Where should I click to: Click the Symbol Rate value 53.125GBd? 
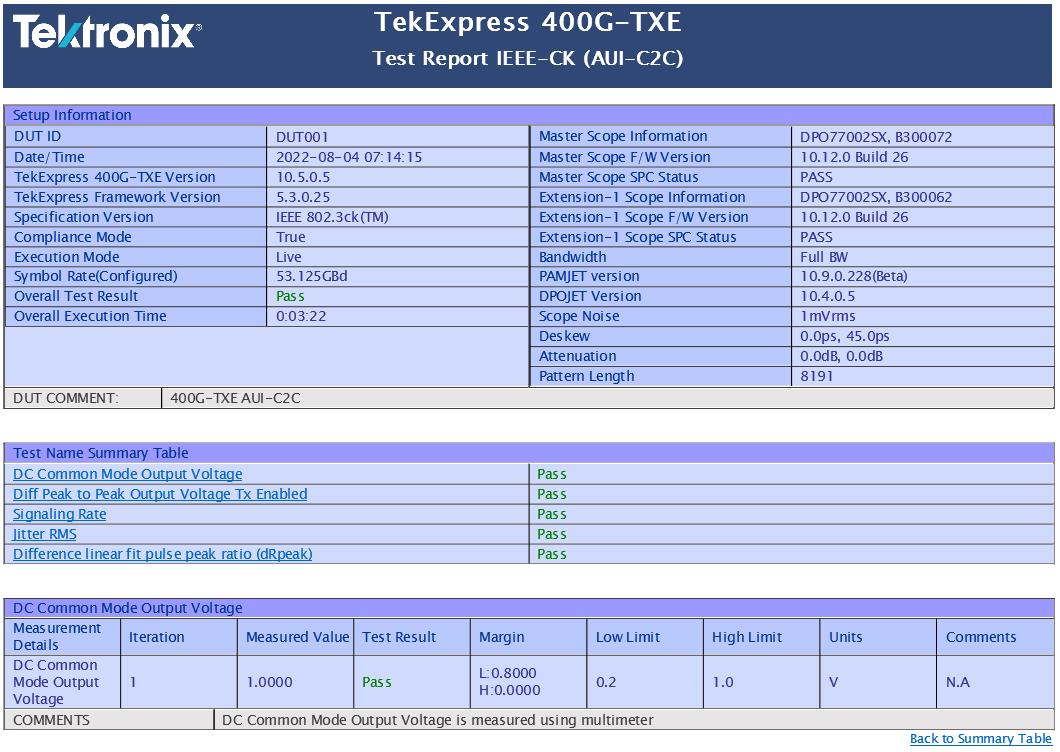(312, 276)
